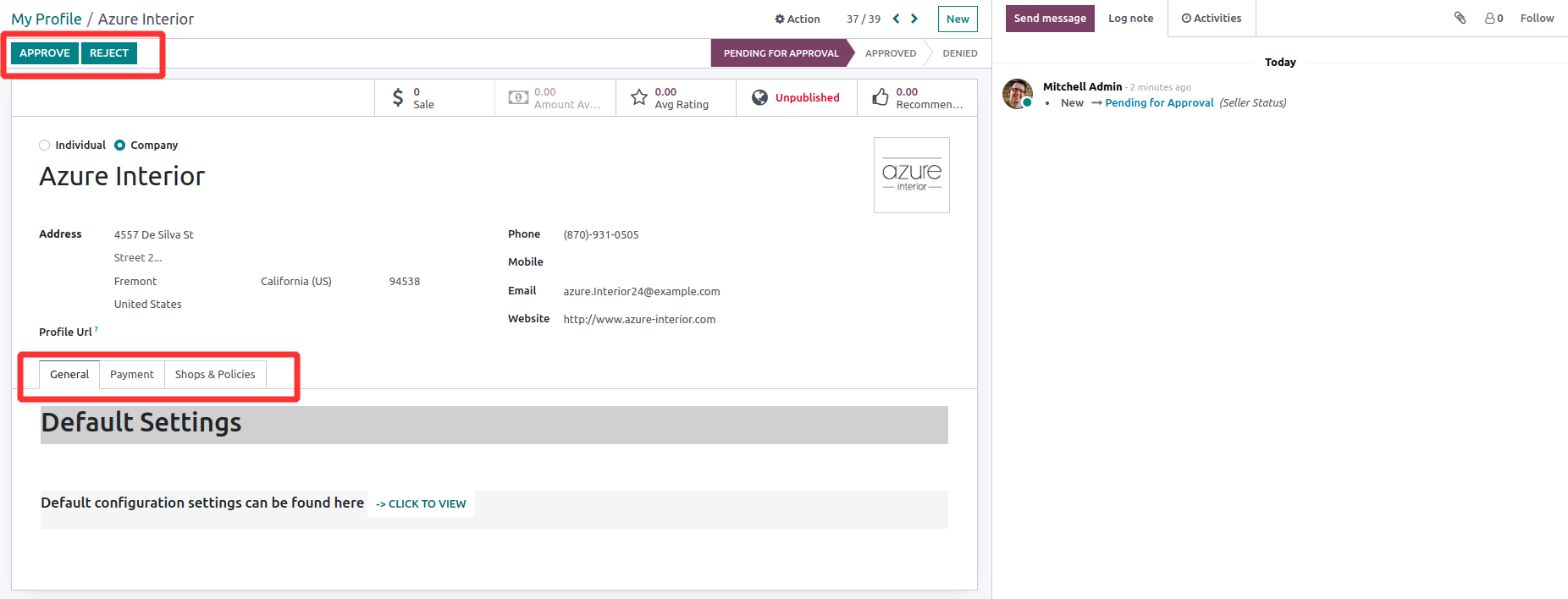Click the Azure Interior logo image
The width and height of the screenshot is (1568, 599).
(x=911, y=175)
